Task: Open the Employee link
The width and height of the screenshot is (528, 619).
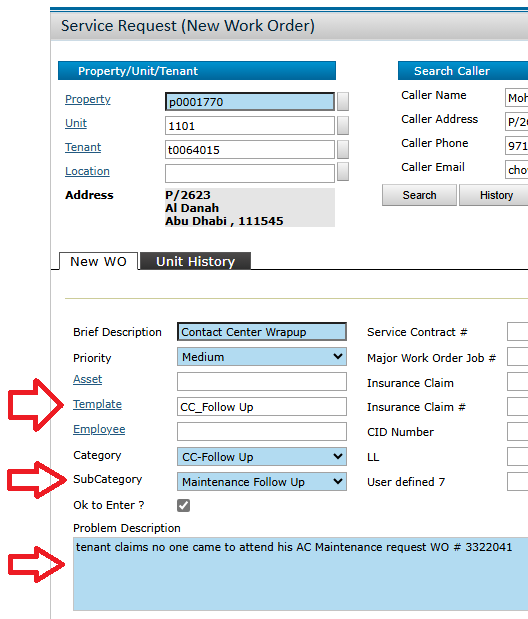Action: (99, 429)
